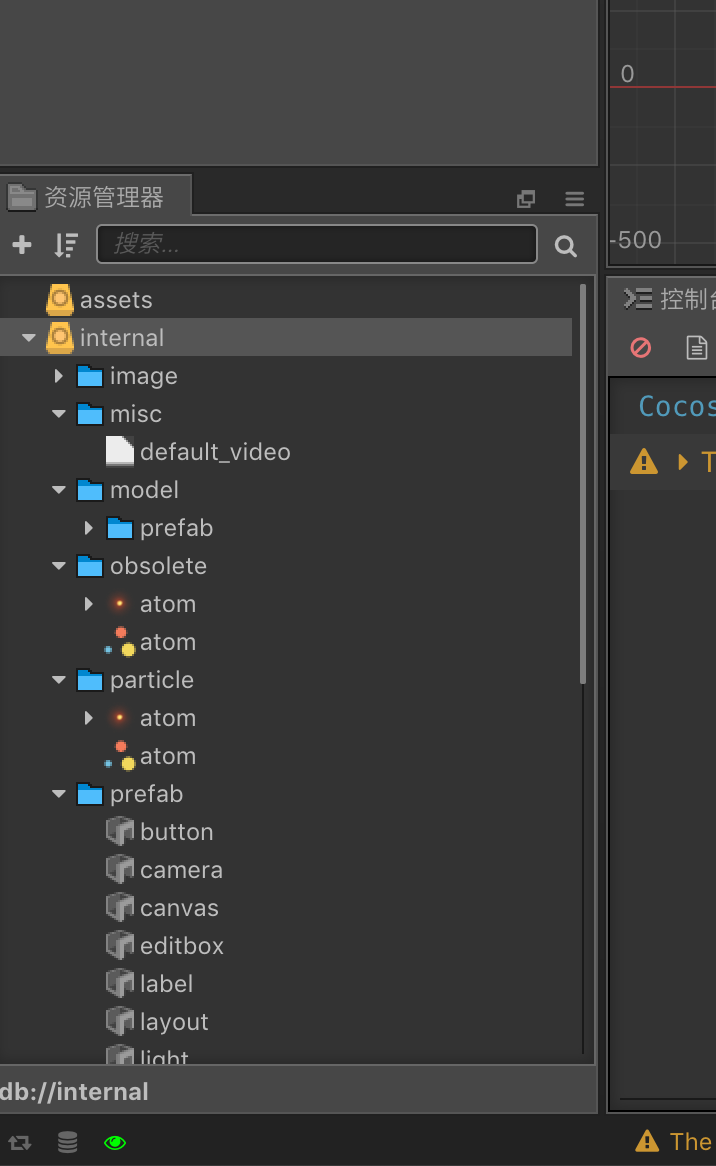Viewport: 716px width, 1166px height.
Task: Click the red clear console icon
Action: pyautogui.click(x=641, y=347)
